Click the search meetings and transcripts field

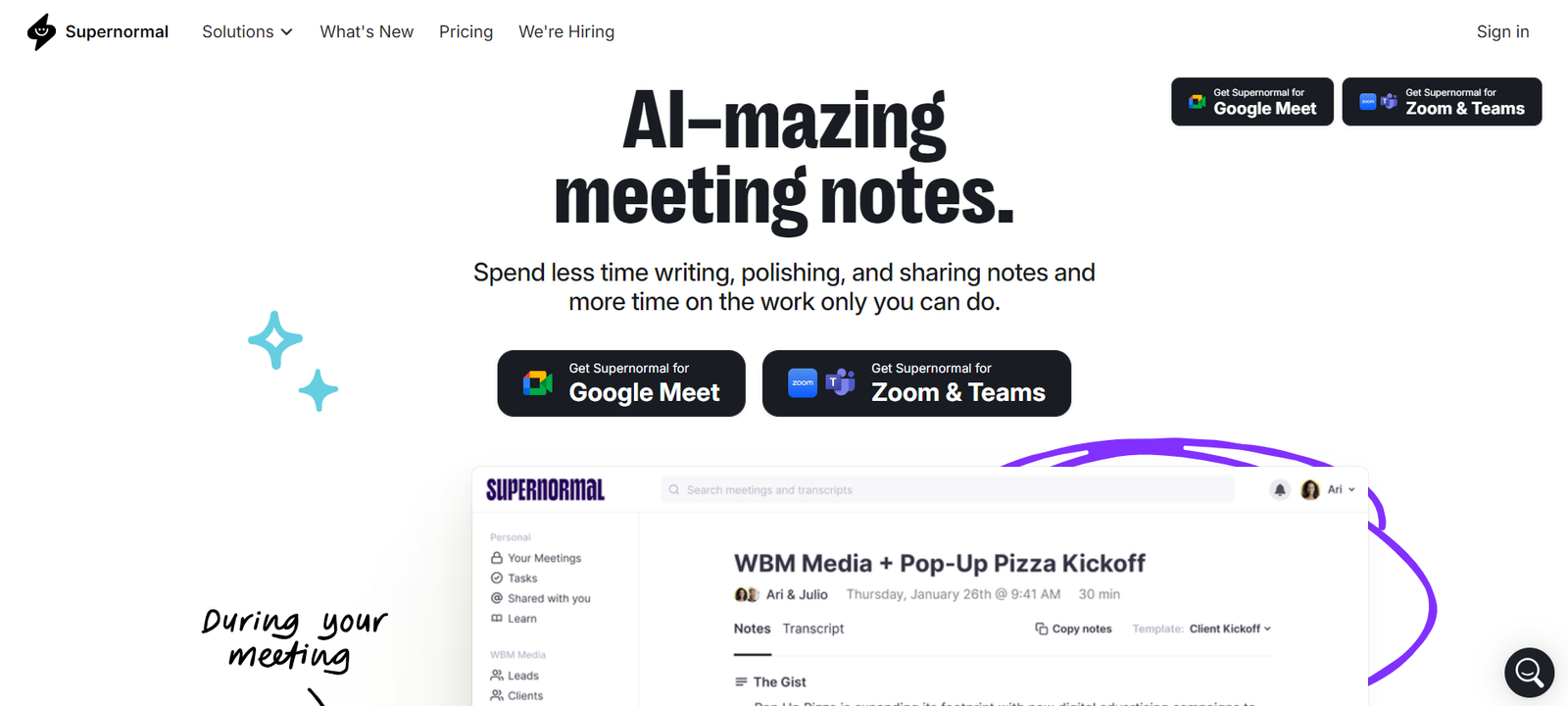[947, 490]
